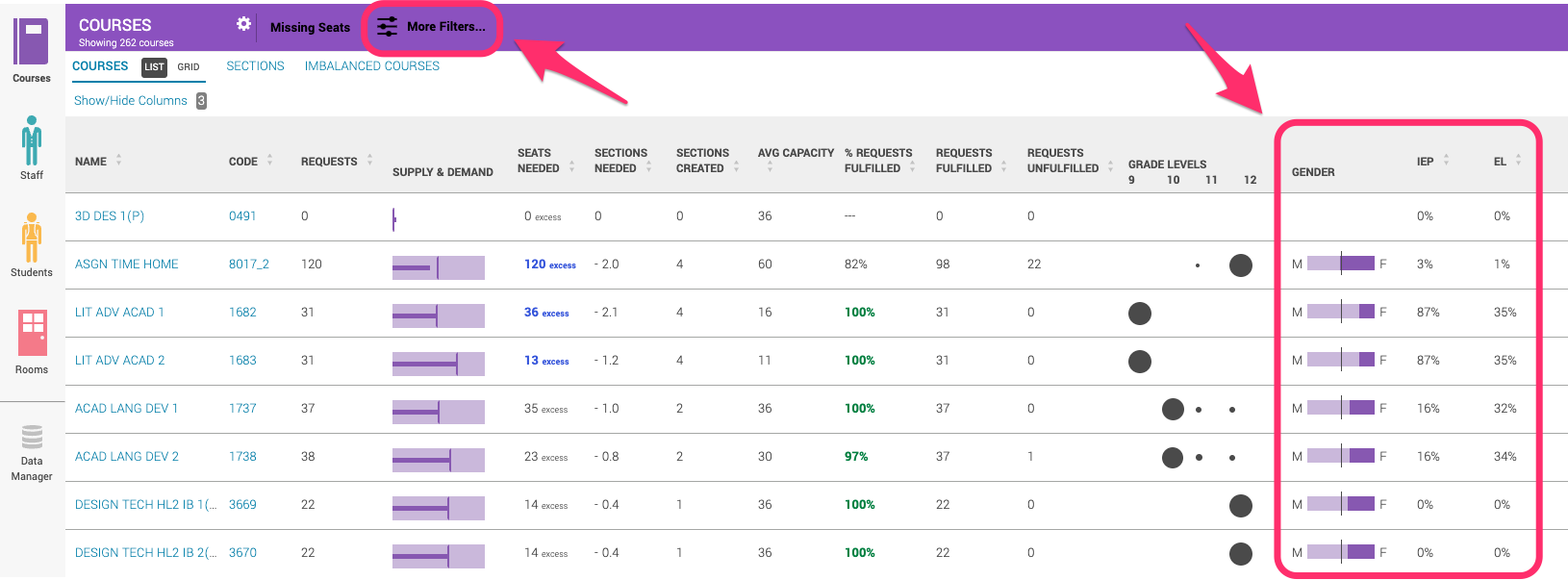Click the grade 12 dot for ASGN TIME HOME
Image resolution: width=1568 pixels, height=580 pixels.
click(x=1240, y=265)
